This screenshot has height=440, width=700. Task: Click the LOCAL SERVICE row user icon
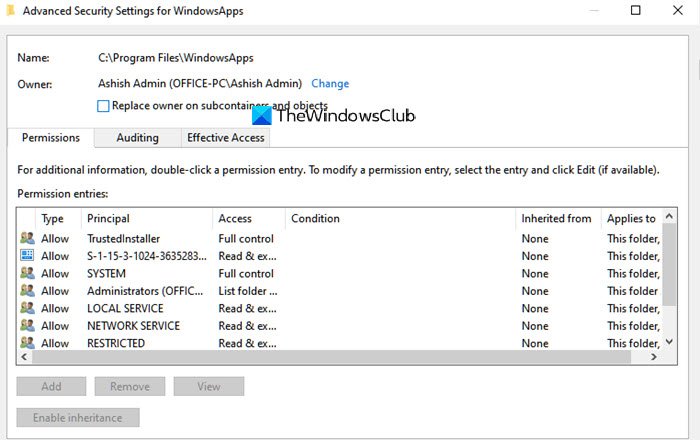(x=27, y=307)
